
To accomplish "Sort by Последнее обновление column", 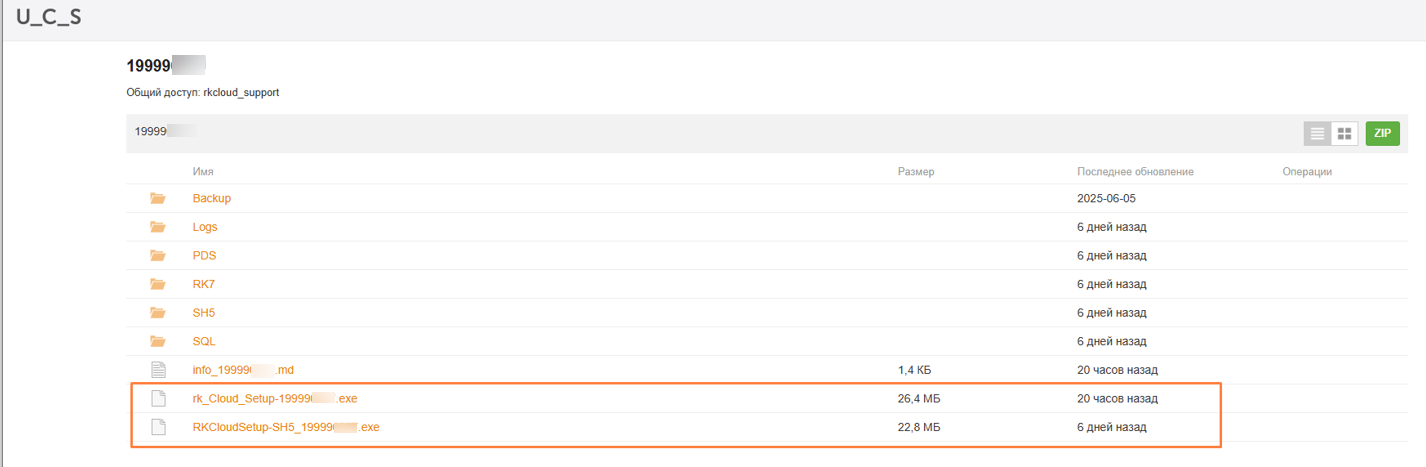I will point(1135,172).
